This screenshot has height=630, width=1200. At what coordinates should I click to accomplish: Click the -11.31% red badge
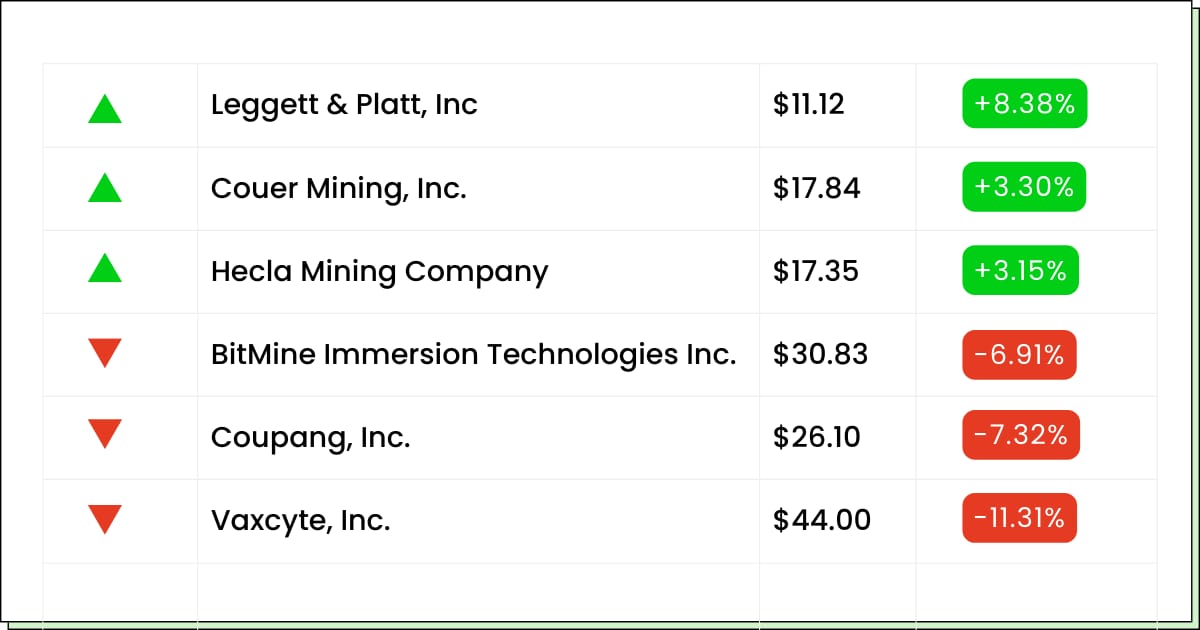pyautogui.click(x=1019, y=518)
